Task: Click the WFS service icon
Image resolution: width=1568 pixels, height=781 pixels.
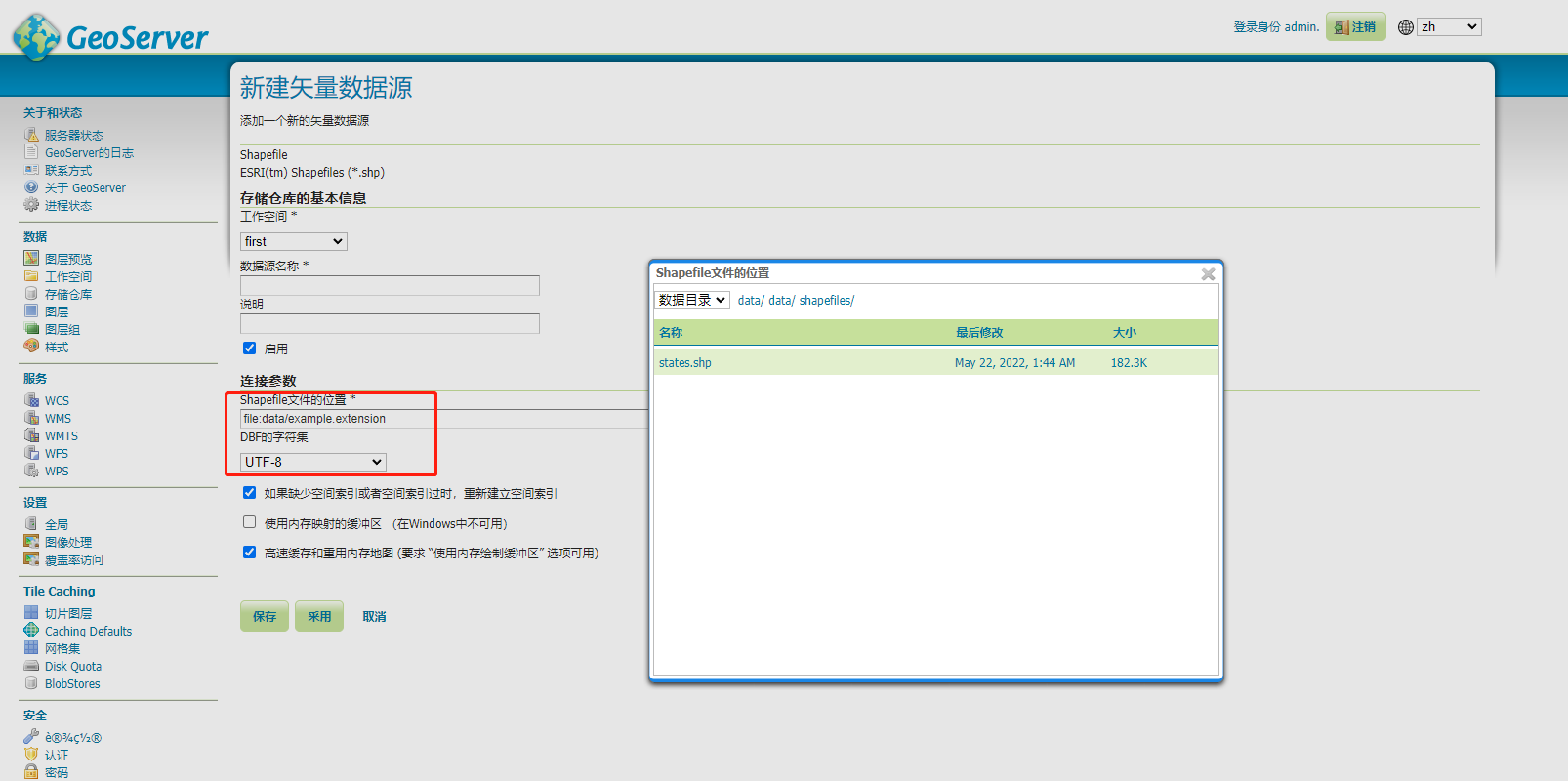Action: pyautogui.click(x=31, y=453)
